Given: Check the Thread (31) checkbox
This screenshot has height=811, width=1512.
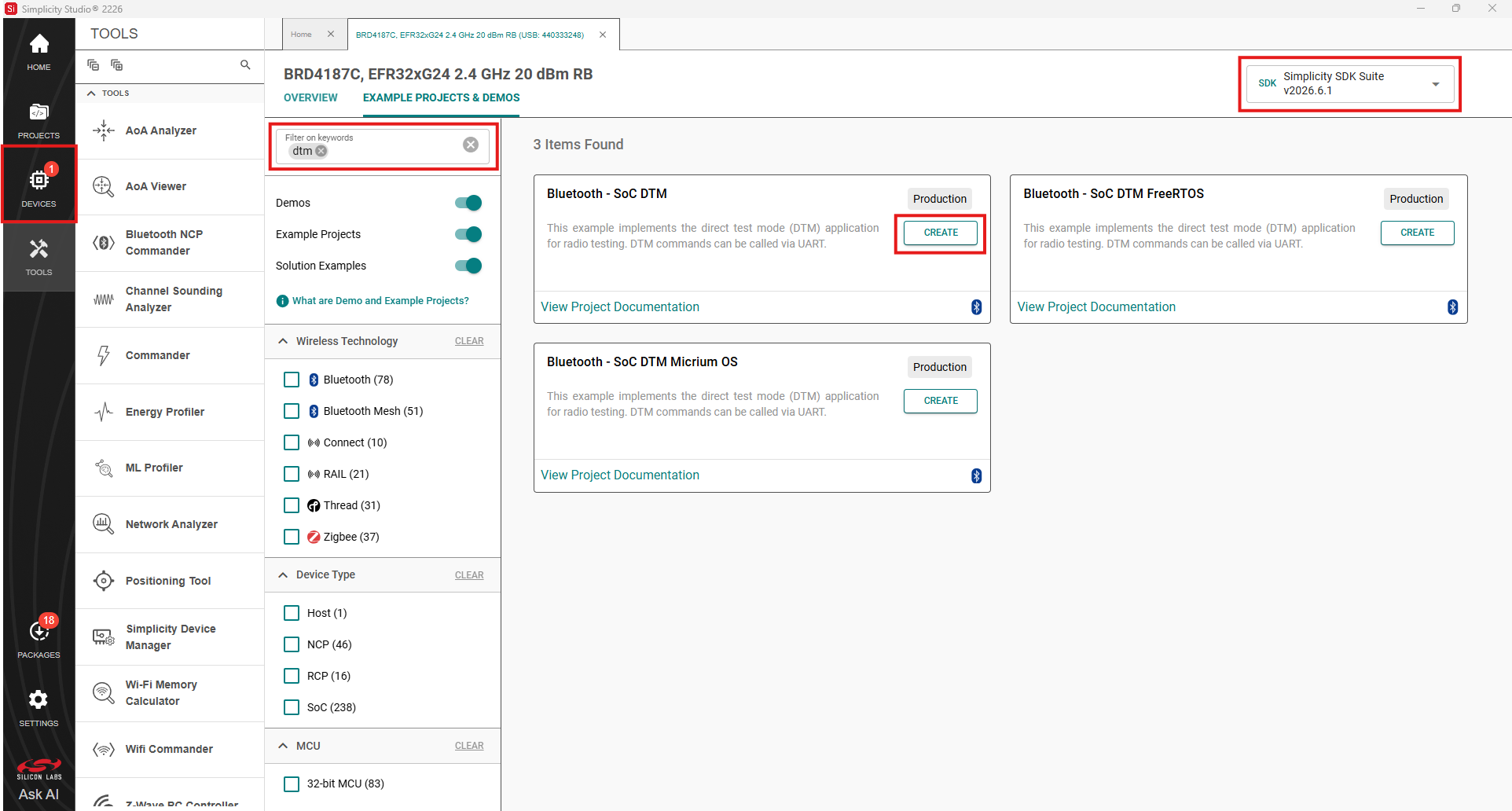Looking at the screenshot, I should [x=292, y=505].
